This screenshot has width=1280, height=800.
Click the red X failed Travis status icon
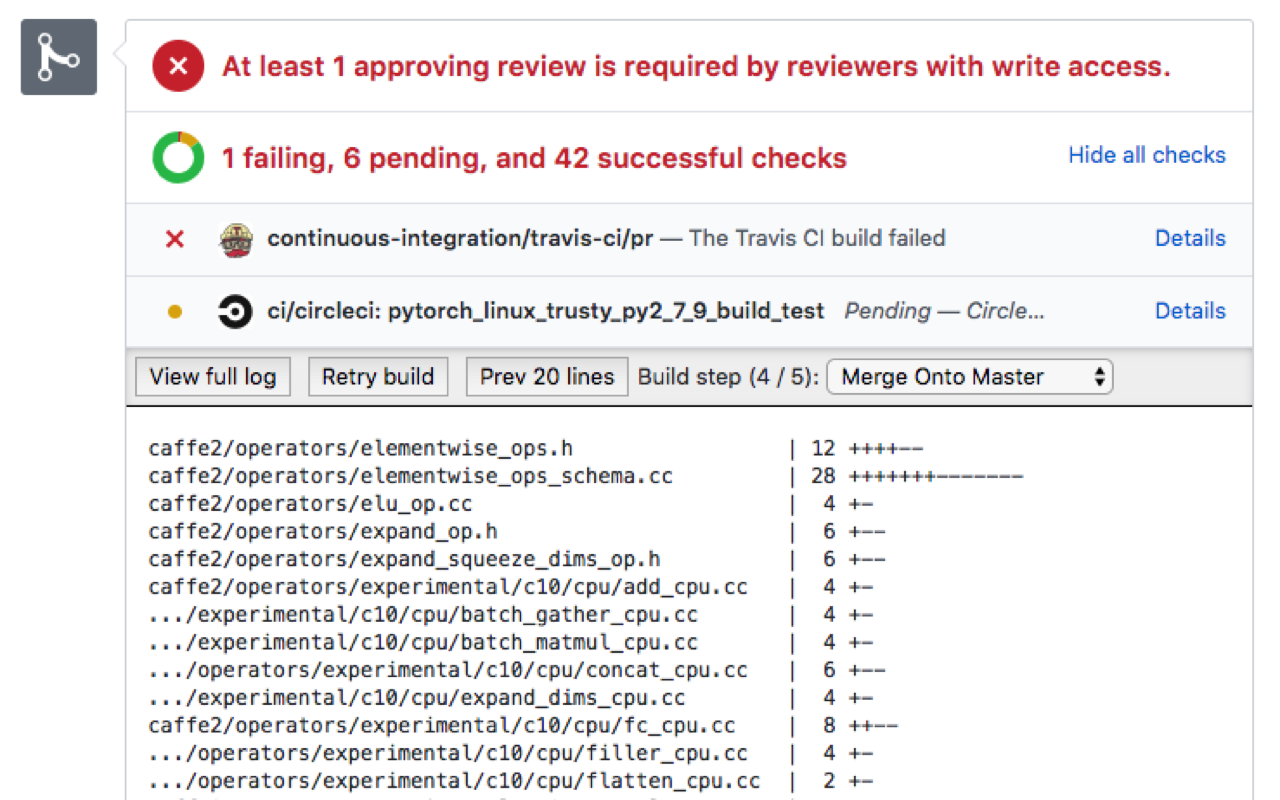(175, 239)
